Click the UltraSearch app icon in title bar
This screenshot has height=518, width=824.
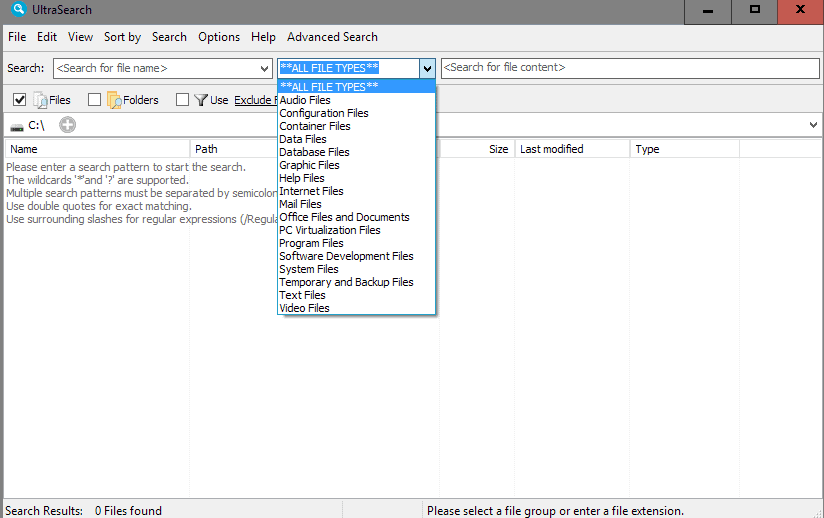coord(18,9)
